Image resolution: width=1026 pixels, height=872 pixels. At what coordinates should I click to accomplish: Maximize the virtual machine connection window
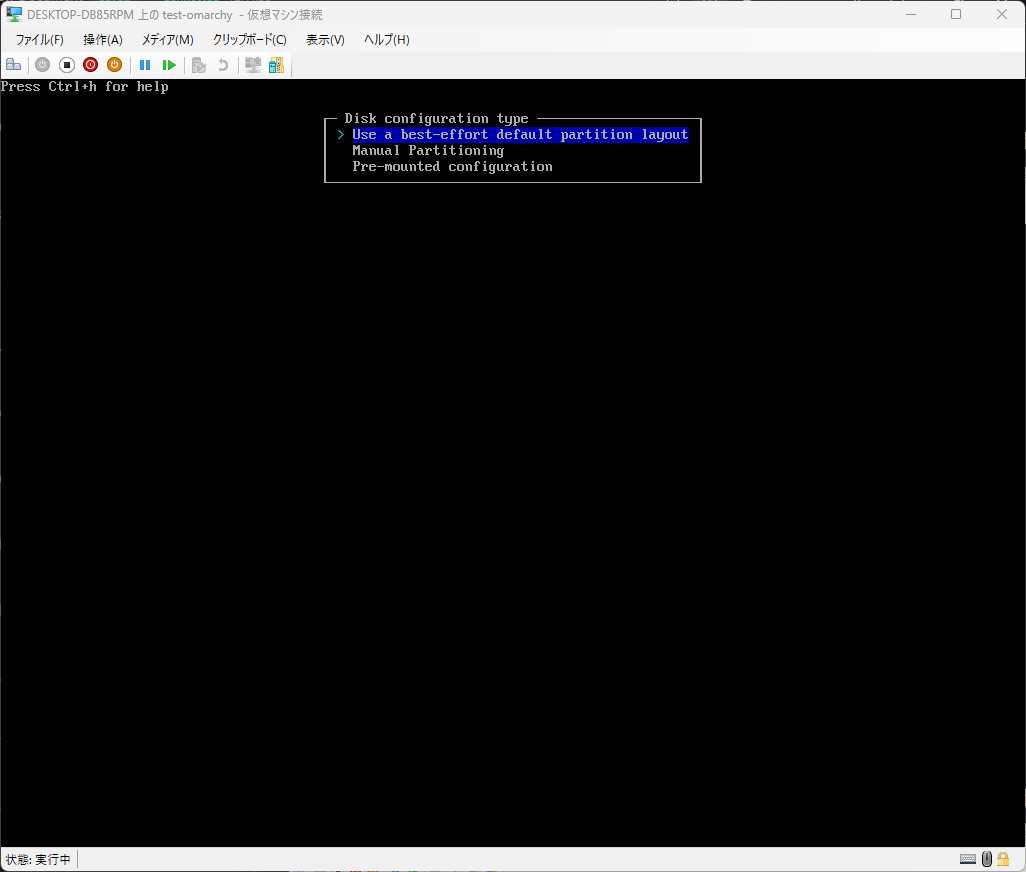pos(956,14)
